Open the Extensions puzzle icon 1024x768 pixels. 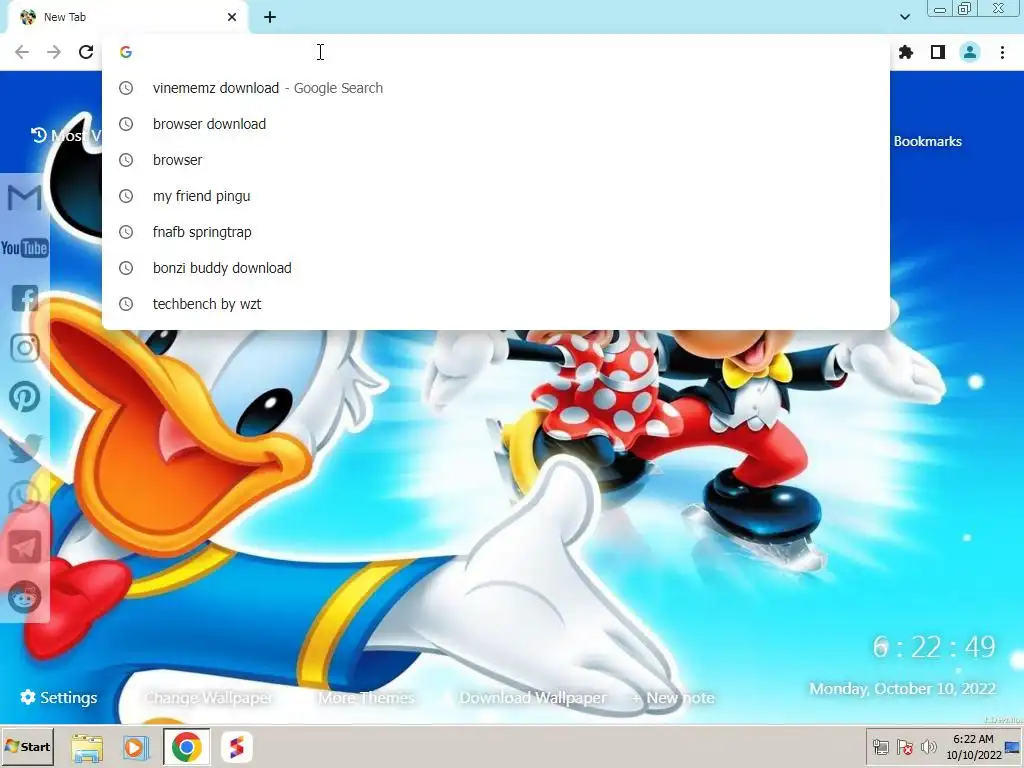906,52
